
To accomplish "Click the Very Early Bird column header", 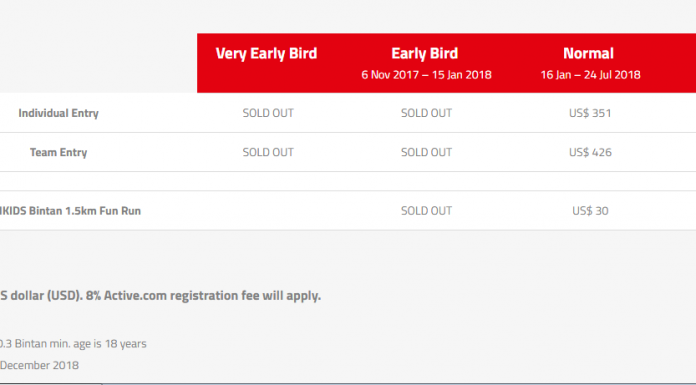I will tap(266, 54).
